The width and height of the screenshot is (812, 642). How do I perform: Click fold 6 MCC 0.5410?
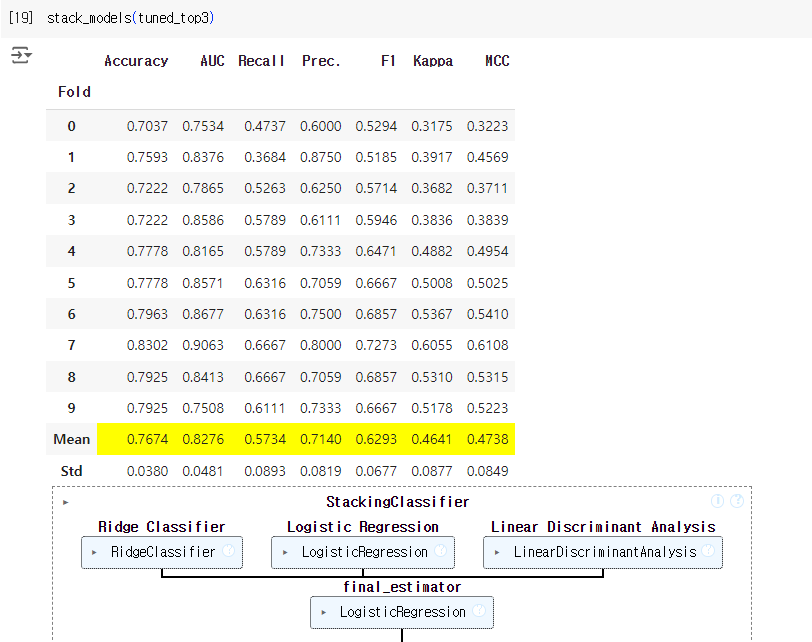click(x=487, y=314)
